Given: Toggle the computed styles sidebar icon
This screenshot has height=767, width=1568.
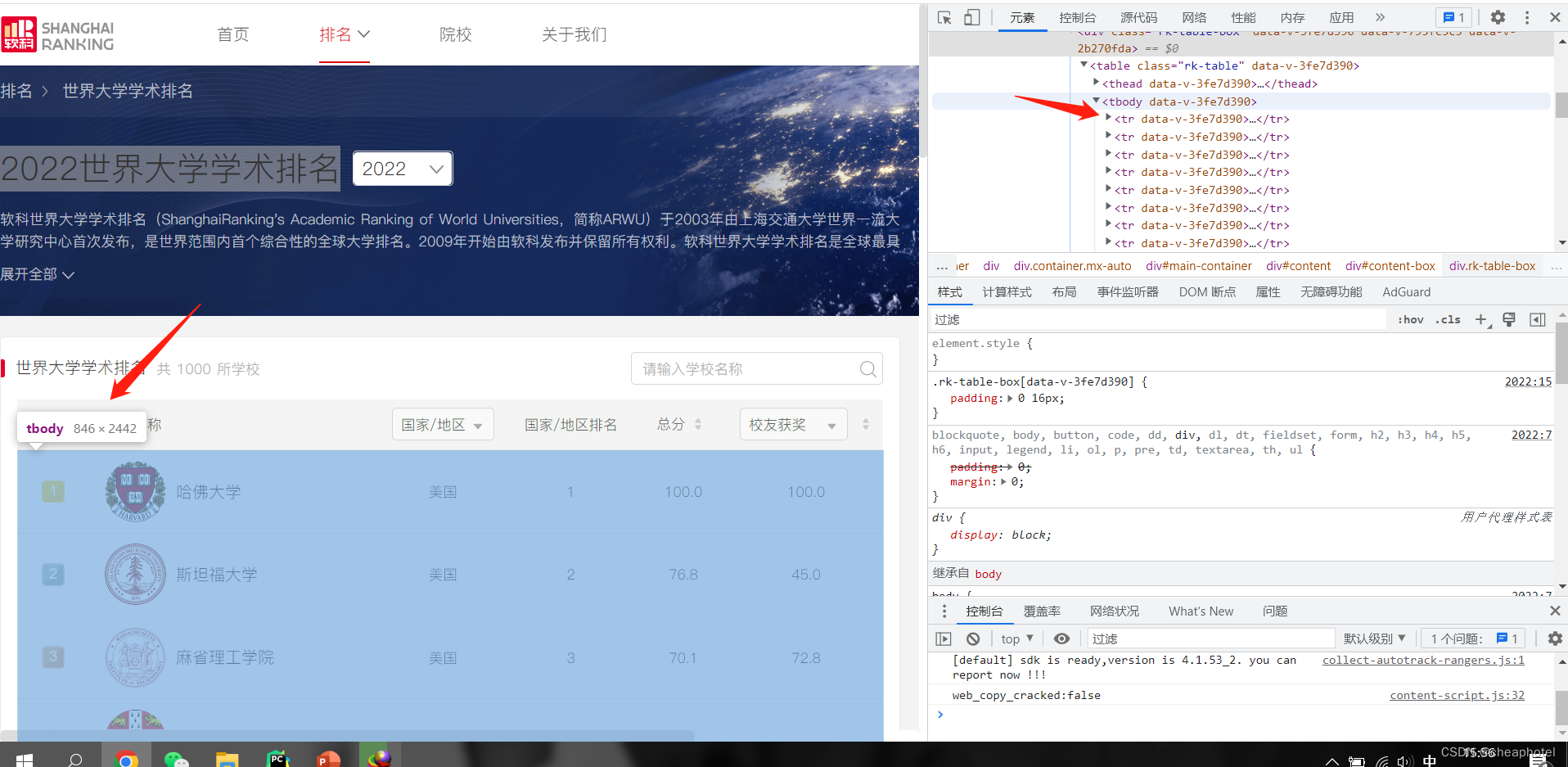Looking at the screenshot, I should [x=1538, y=320].
